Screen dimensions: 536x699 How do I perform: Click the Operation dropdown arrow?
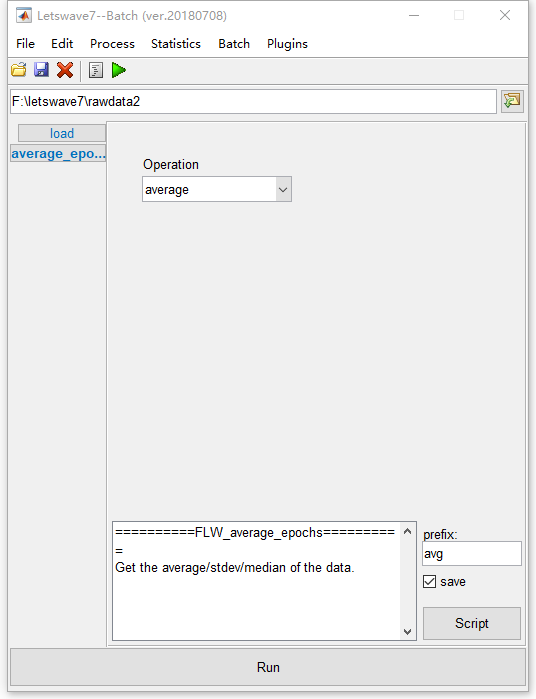coord(283,189)
